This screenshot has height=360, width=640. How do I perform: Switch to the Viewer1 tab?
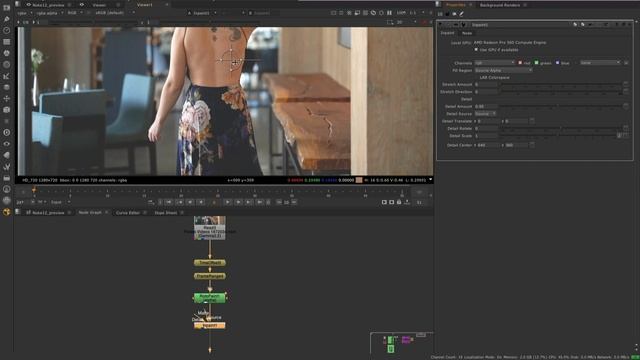coord(144,5)
